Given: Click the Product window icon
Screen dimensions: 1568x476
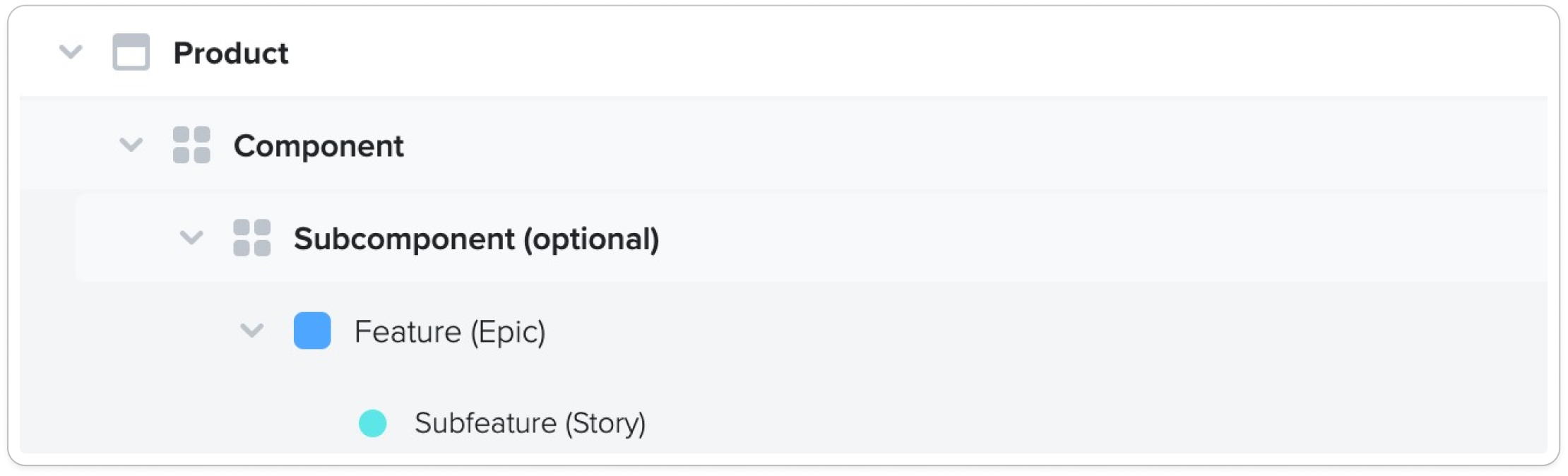Looking at the screenshot, I should coord(131,52).
